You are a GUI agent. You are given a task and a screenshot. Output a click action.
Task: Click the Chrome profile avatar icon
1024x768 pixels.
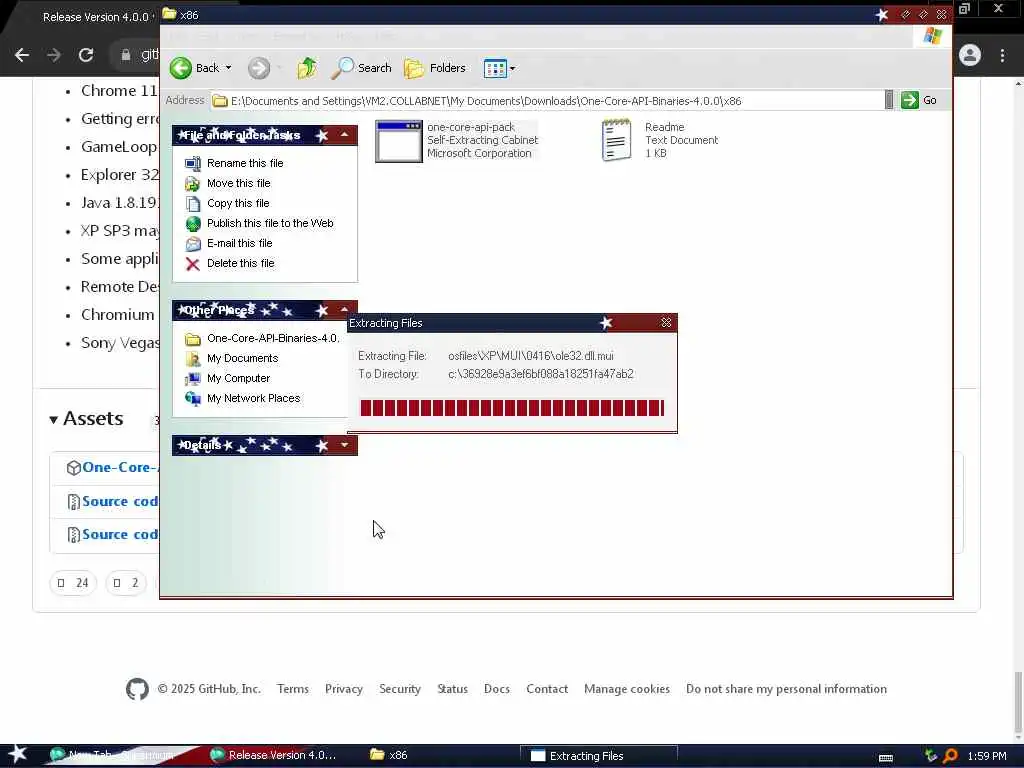pos(970,55)
